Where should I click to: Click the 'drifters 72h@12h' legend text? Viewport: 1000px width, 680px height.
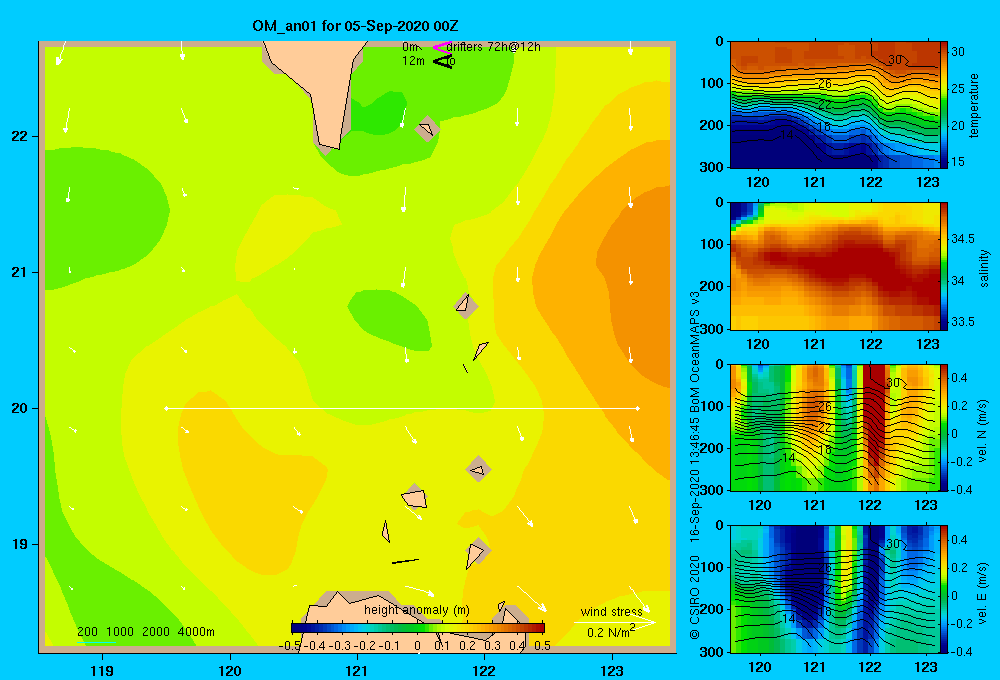494,47
